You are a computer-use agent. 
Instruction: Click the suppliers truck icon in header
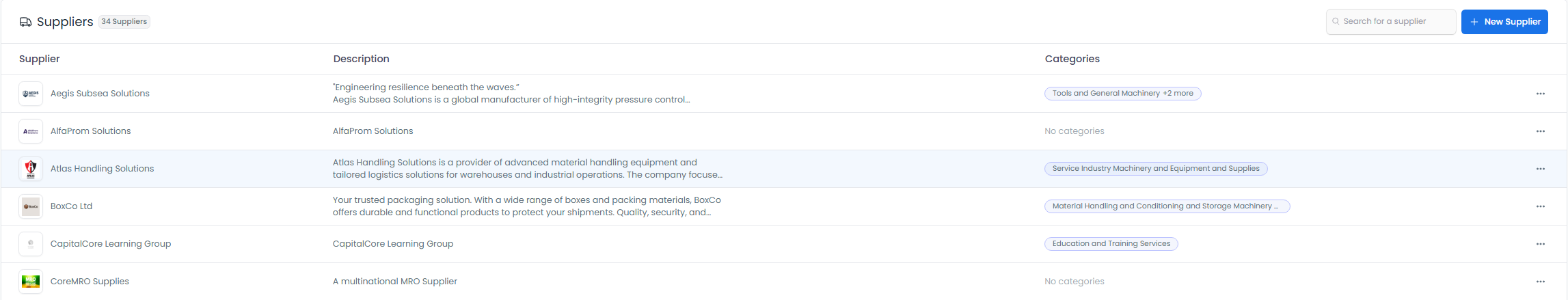(25, 22)
